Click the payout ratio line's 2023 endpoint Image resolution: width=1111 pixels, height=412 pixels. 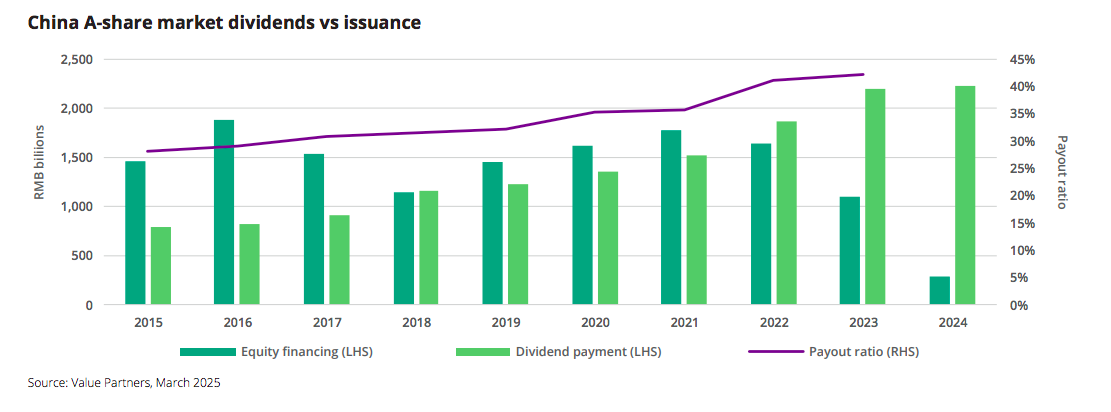tap(863, 74)
